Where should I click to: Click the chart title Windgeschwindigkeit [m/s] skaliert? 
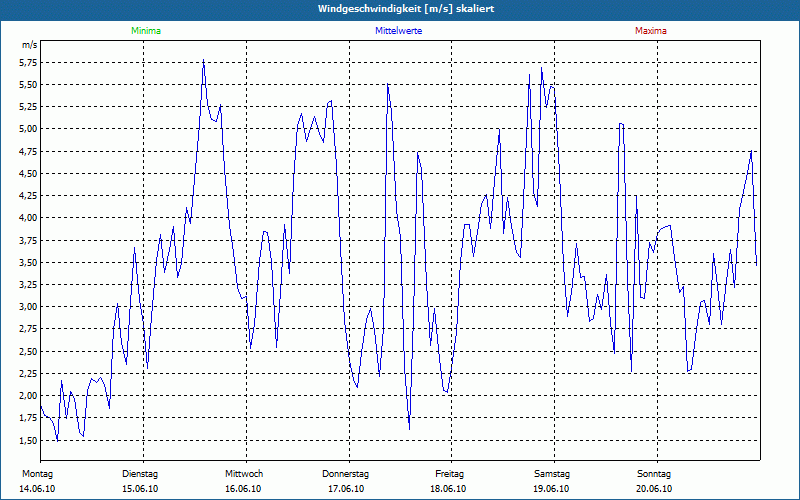tap(406, 9)
